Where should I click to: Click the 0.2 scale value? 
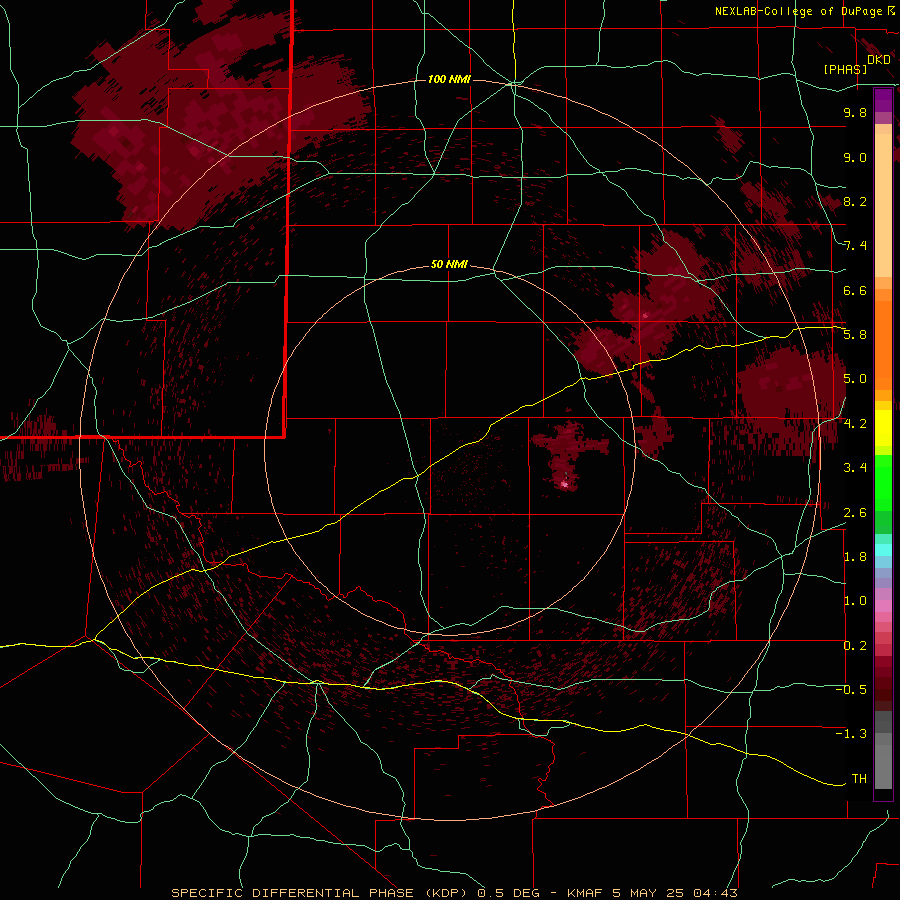855,646
